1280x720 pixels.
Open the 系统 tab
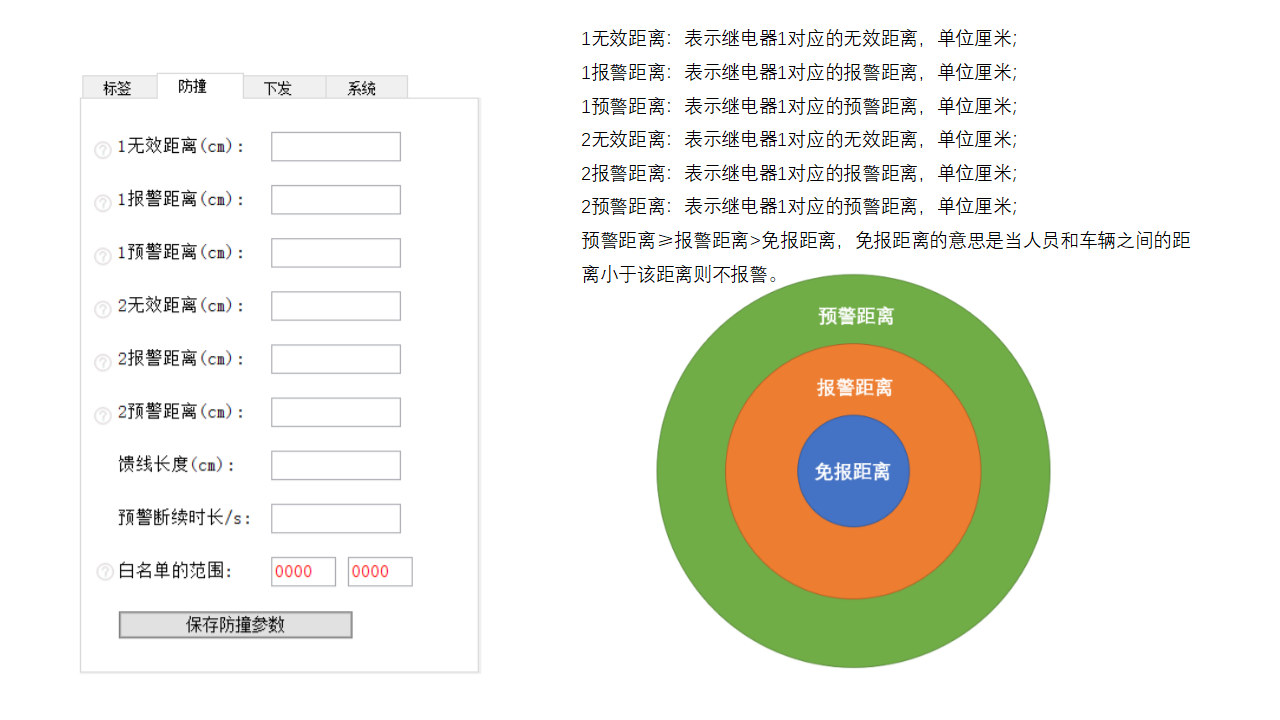click(x=366, y=88)
